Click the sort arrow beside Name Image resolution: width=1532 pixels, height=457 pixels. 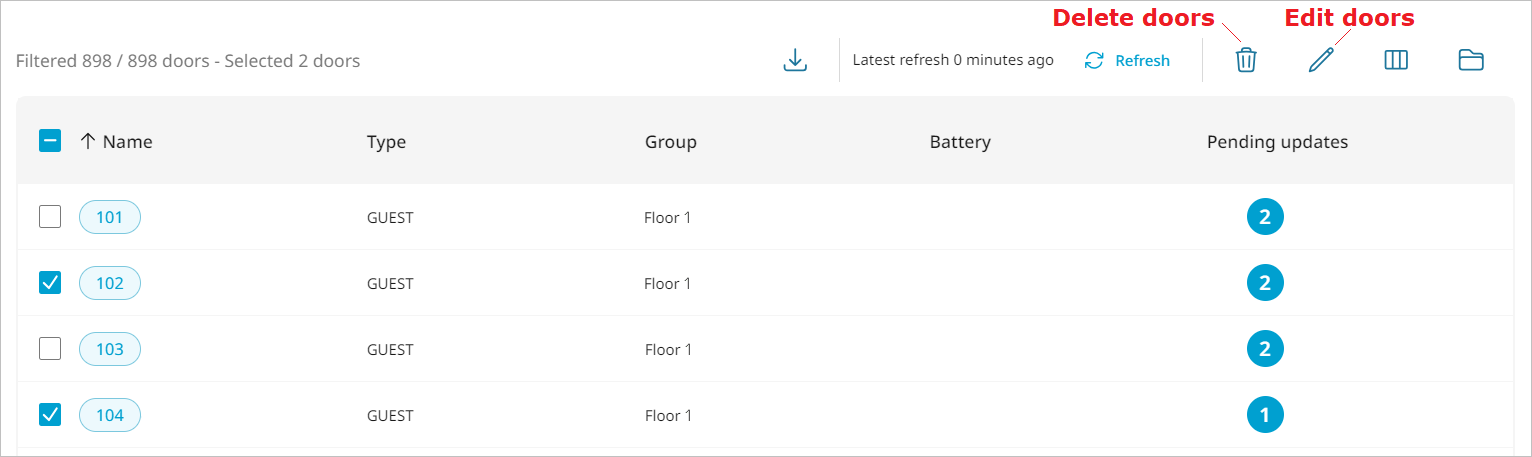click(x=88, y=141)
